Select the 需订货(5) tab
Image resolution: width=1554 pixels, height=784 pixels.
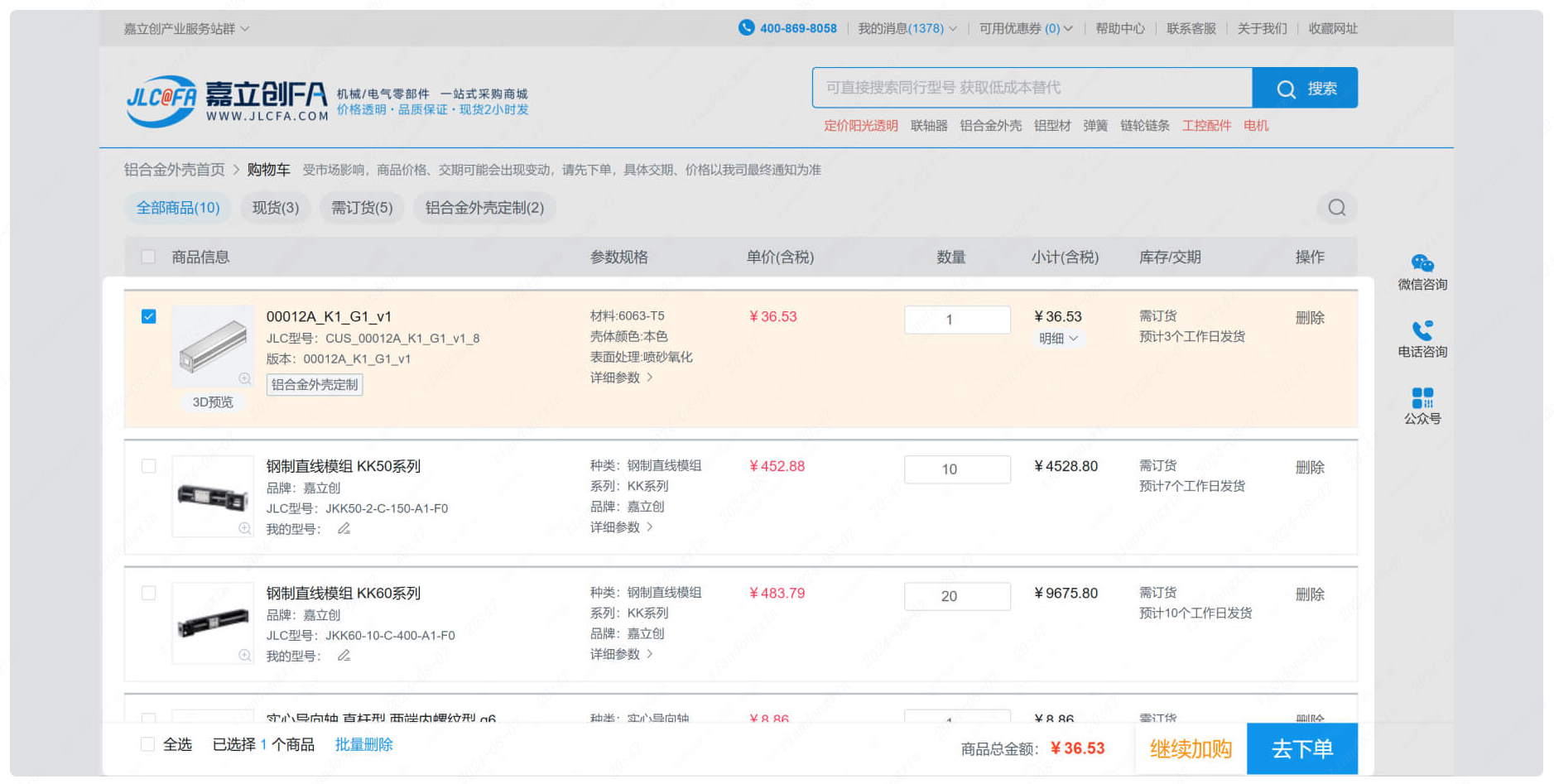pos(362,208)
